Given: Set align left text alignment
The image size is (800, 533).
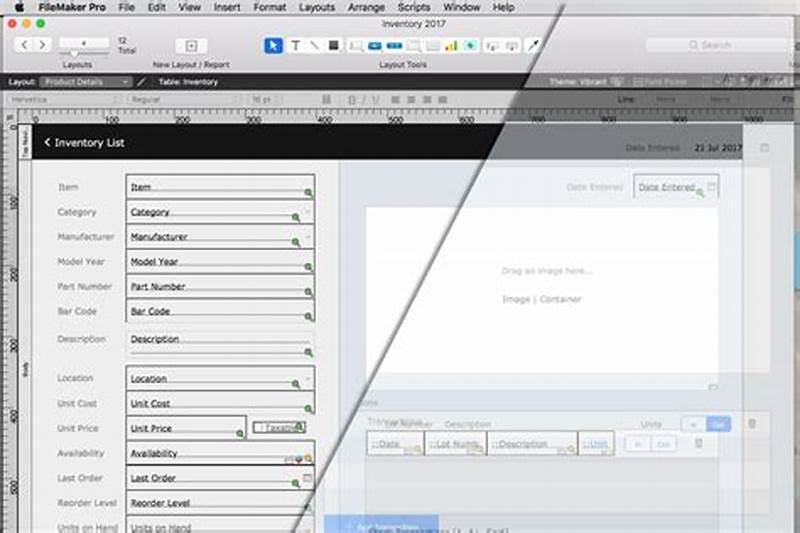Looking at the screenshot, I should click(395, 100).
